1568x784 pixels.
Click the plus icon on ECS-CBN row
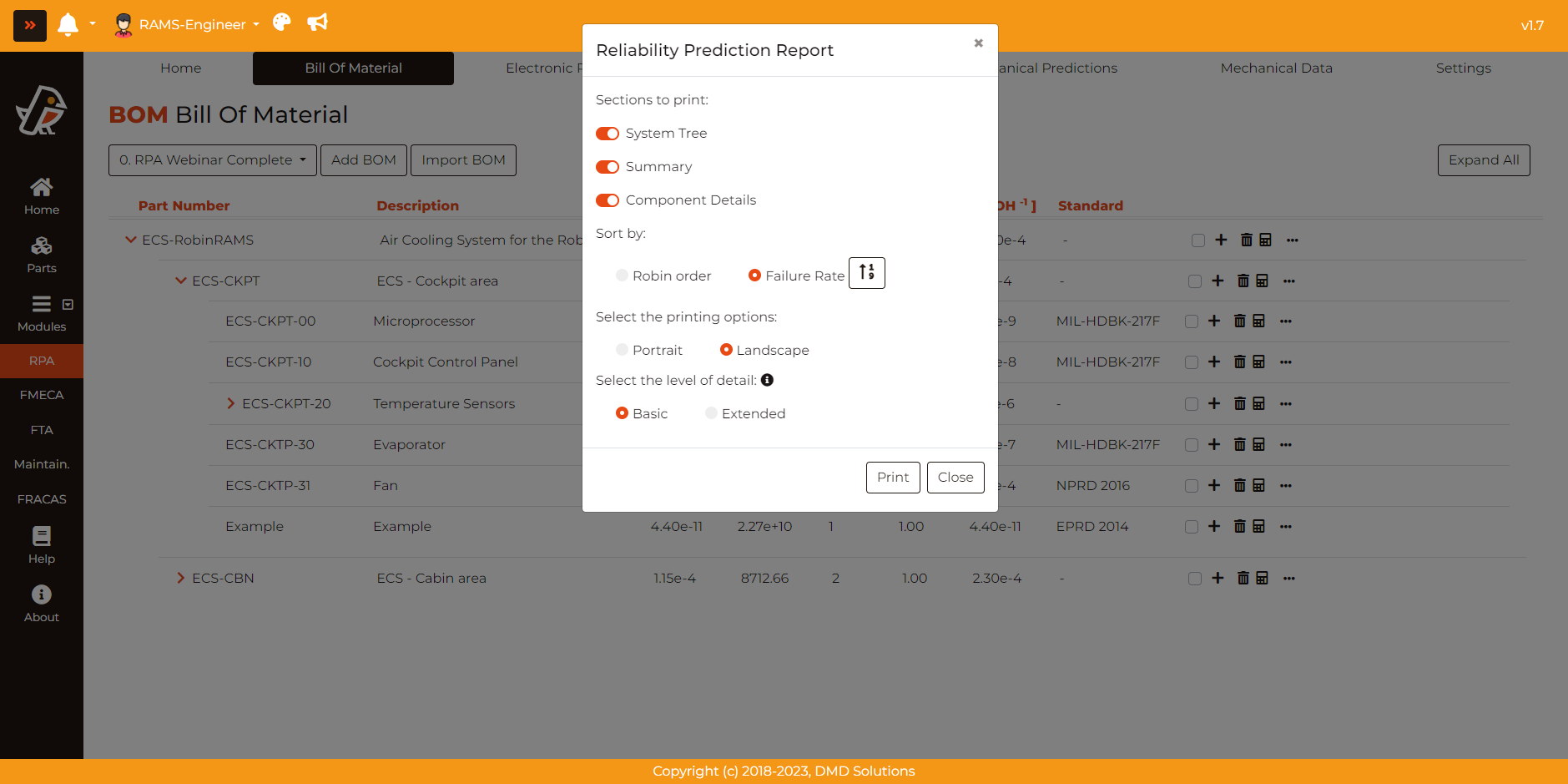pyautogui.click(x=1218, y=578)
